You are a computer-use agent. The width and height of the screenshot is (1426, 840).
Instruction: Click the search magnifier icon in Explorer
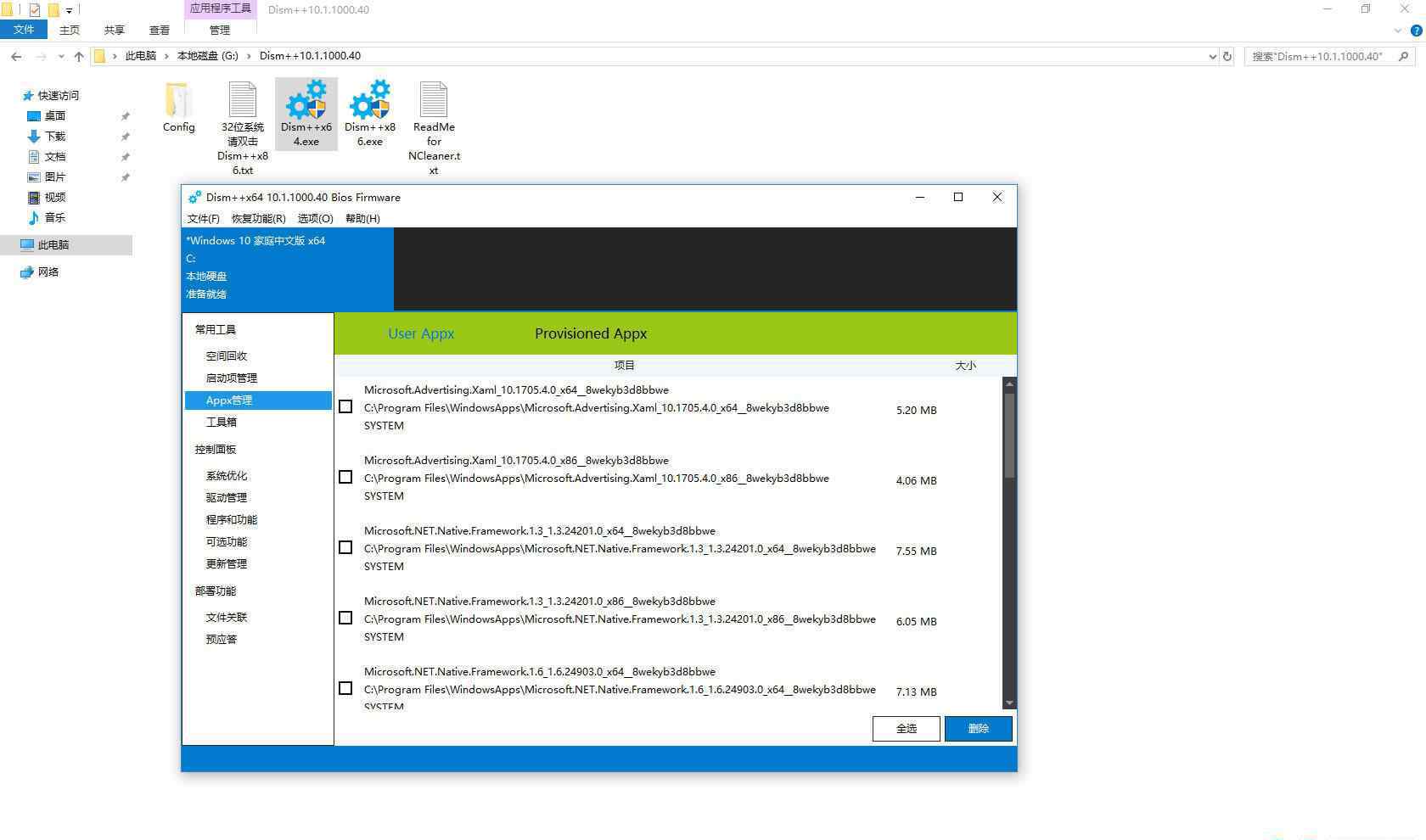click(1403, 56)
